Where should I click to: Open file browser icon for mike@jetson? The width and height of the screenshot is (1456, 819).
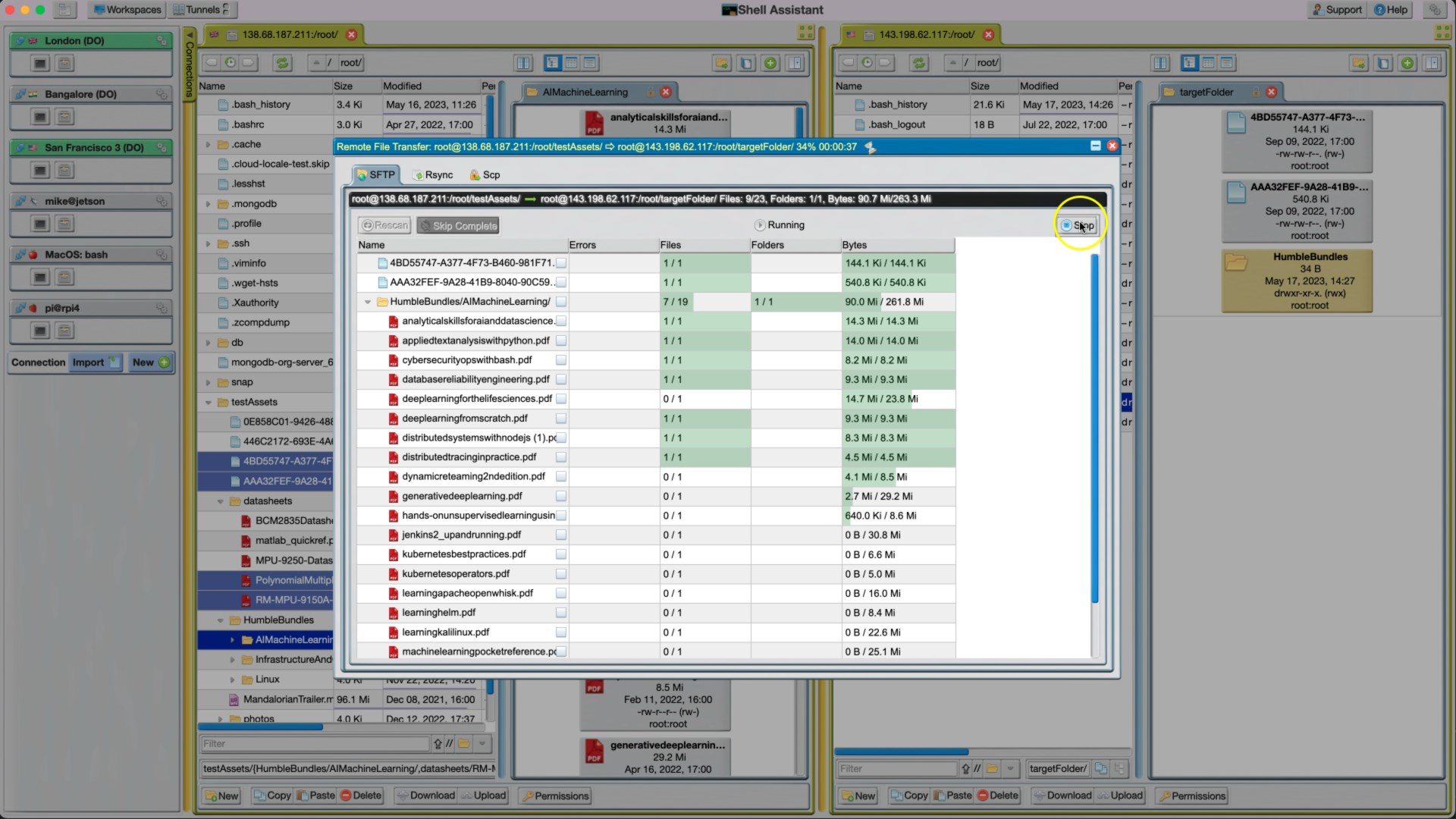65,224
